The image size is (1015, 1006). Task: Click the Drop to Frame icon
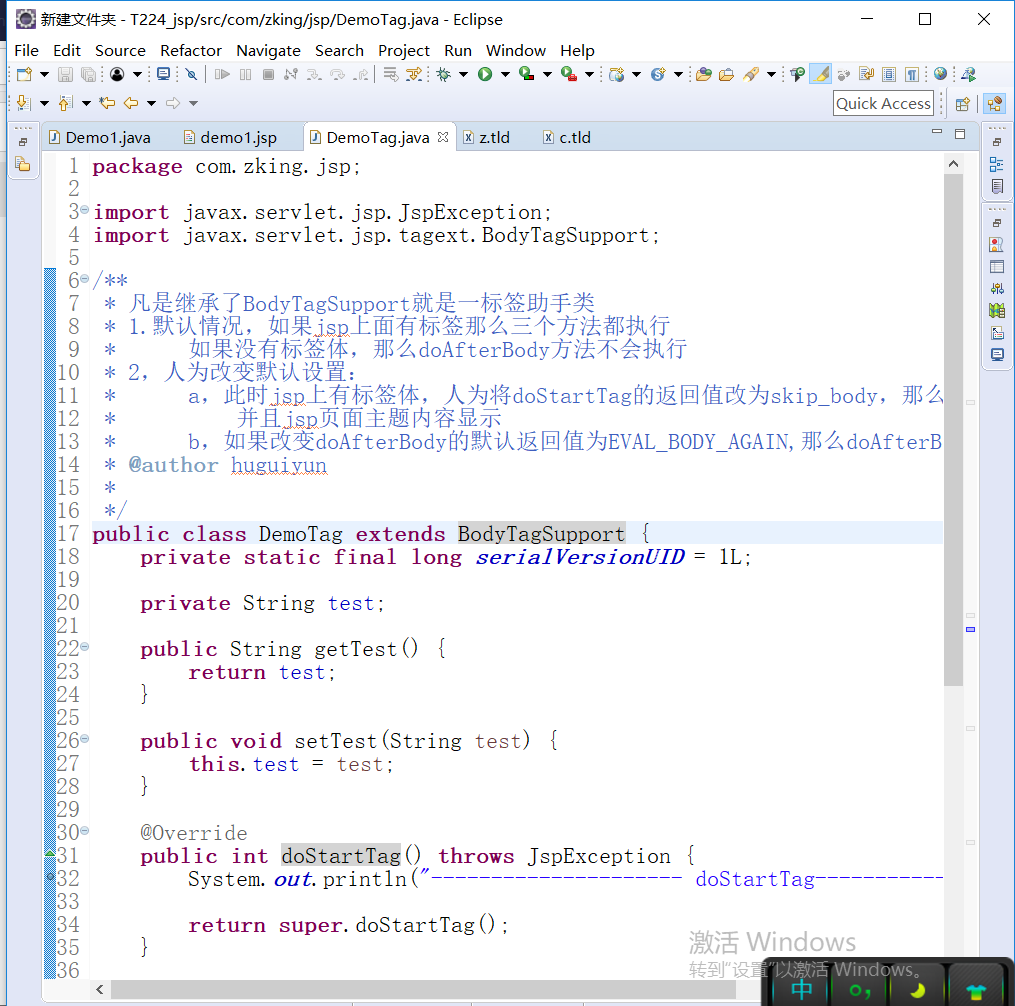[x=390, y=74]
